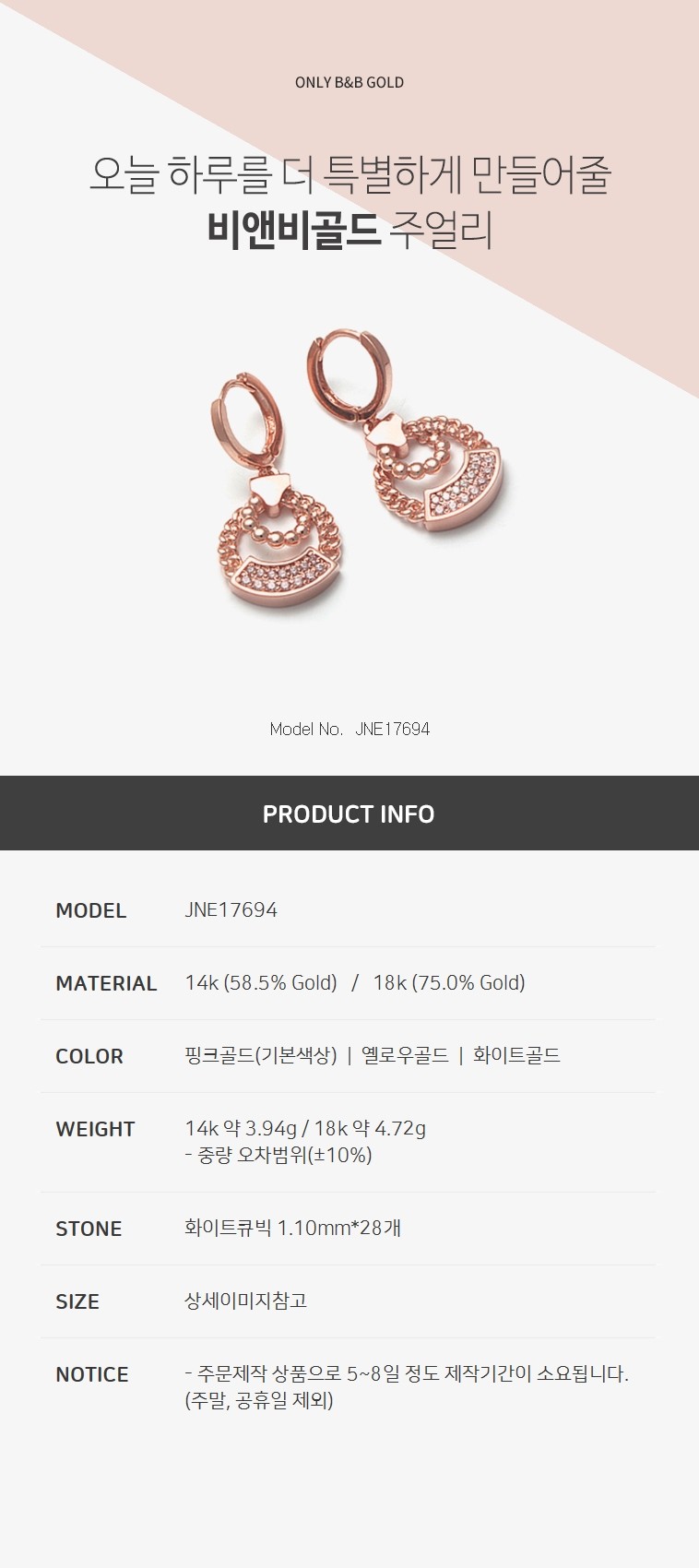Click the 14k (58.5% Gold) option text

[261, 982]
